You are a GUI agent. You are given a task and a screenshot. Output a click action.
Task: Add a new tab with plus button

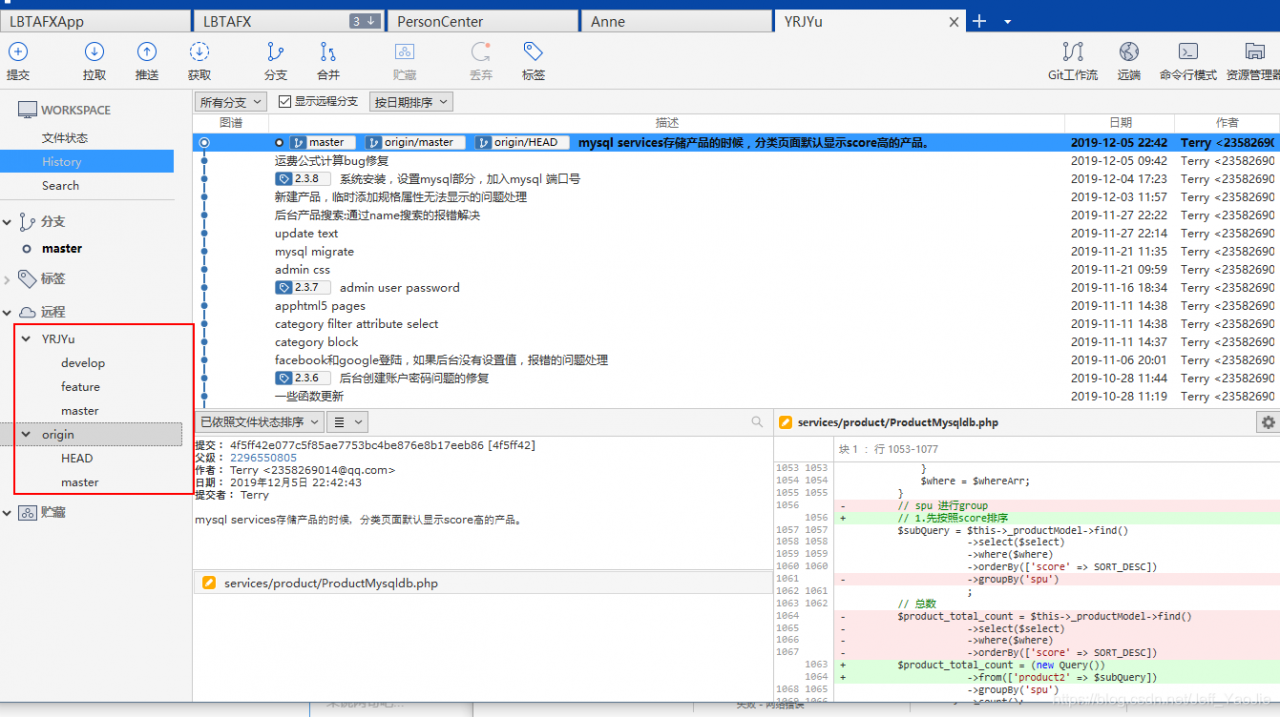click(979, 21)
